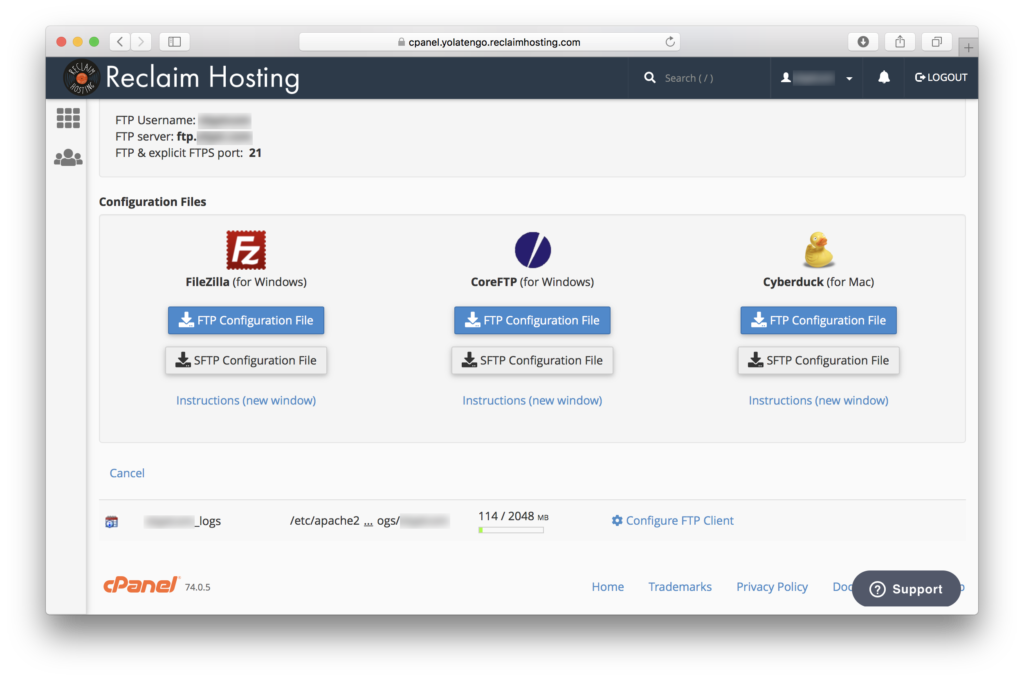Image resolution: width=1024 pixels, height=680 pixels.
Task: Click the cPanel logo in the footer
Action: (137, 584)
